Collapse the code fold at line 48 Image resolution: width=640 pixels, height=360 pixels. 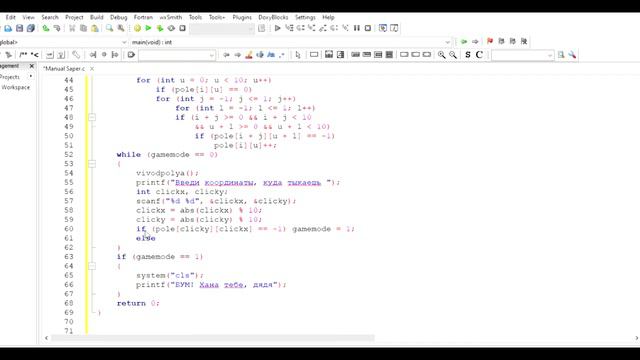pyautogui.click(x=92, y=118)
